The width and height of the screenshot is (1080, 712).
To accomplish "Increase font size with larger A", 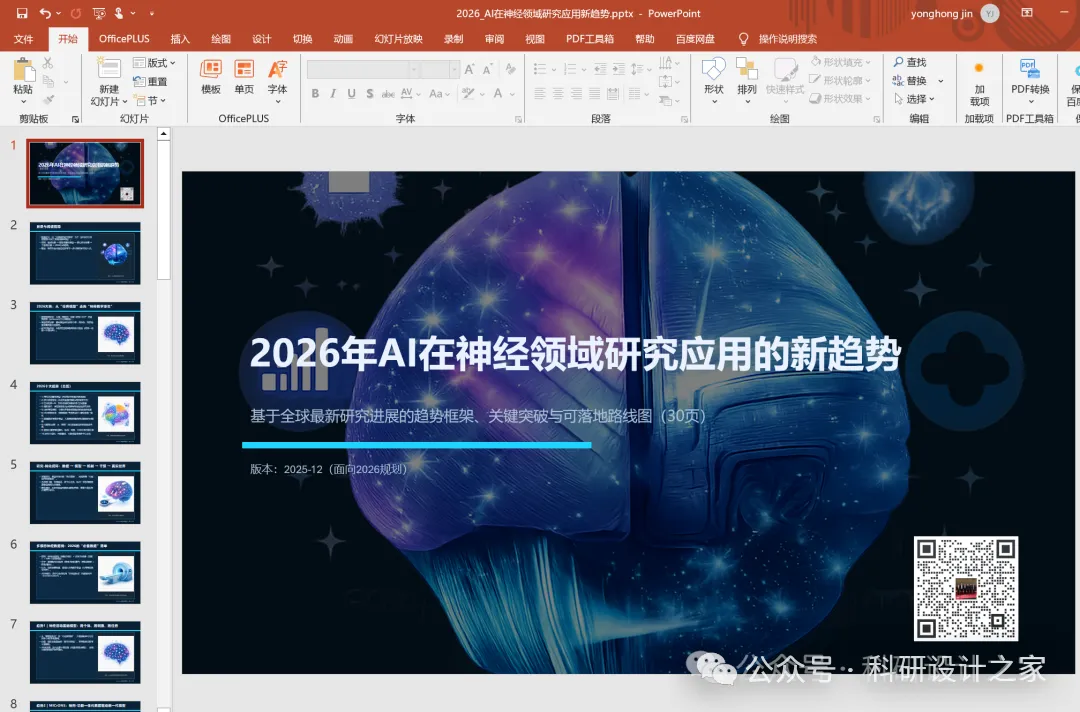I will point(469,69).
